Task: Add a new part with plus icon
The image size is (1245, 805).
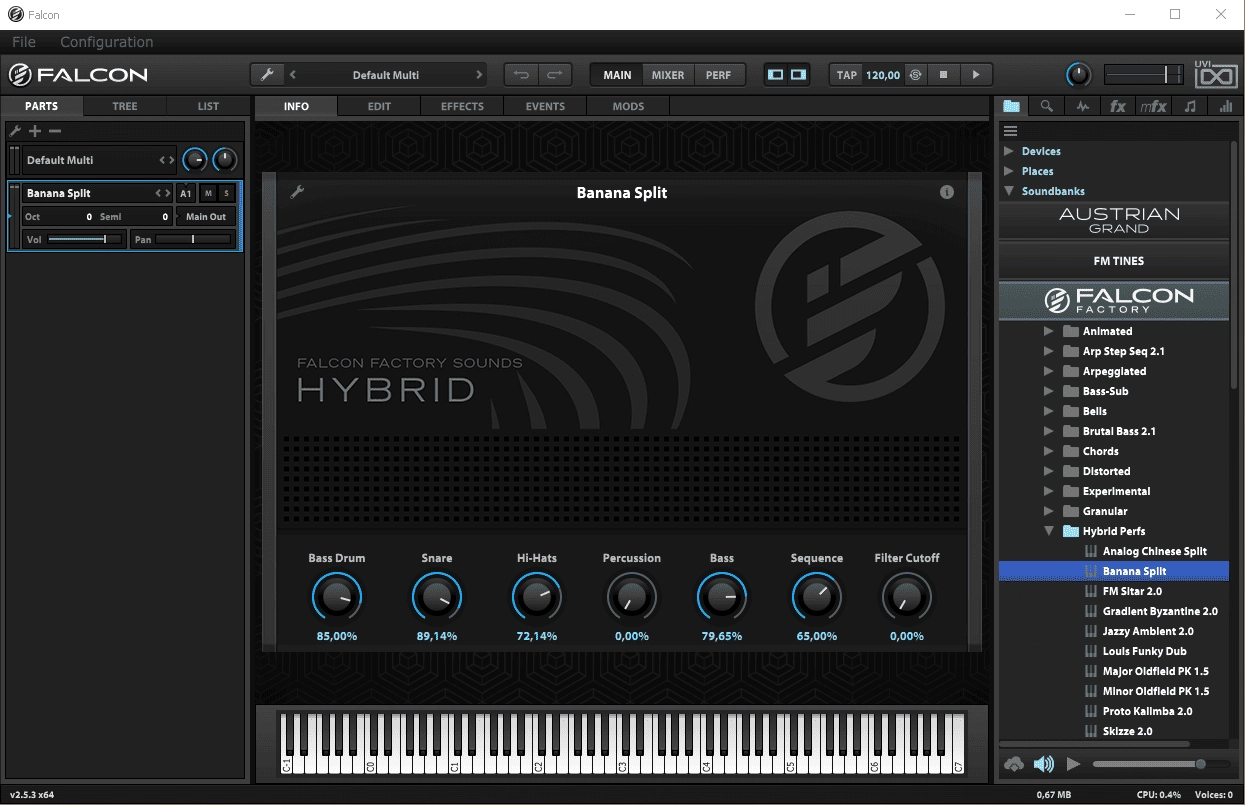Action: (35, 131)
